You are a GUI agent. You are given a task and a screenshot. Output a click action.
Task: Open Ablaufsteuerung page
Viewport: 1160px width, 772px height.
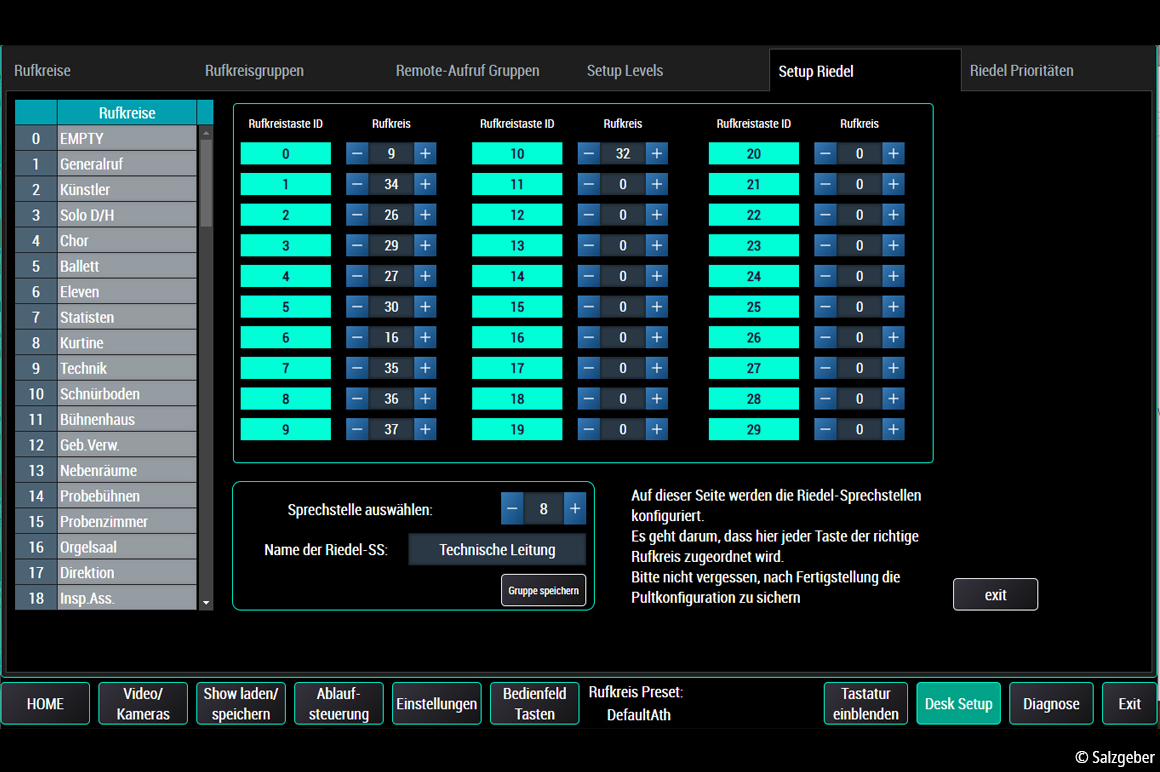[338, 704]
